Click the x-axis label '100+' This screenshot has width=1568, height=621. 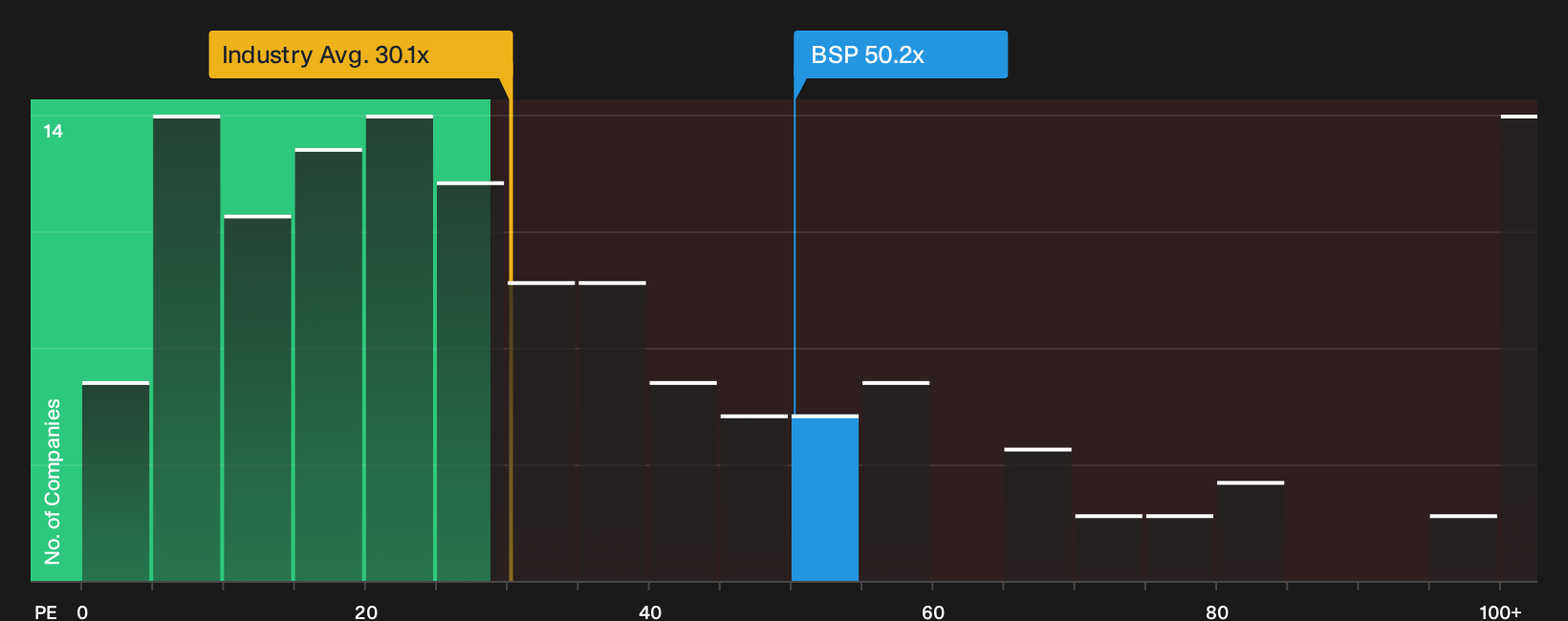click(x=1500, y=612)
